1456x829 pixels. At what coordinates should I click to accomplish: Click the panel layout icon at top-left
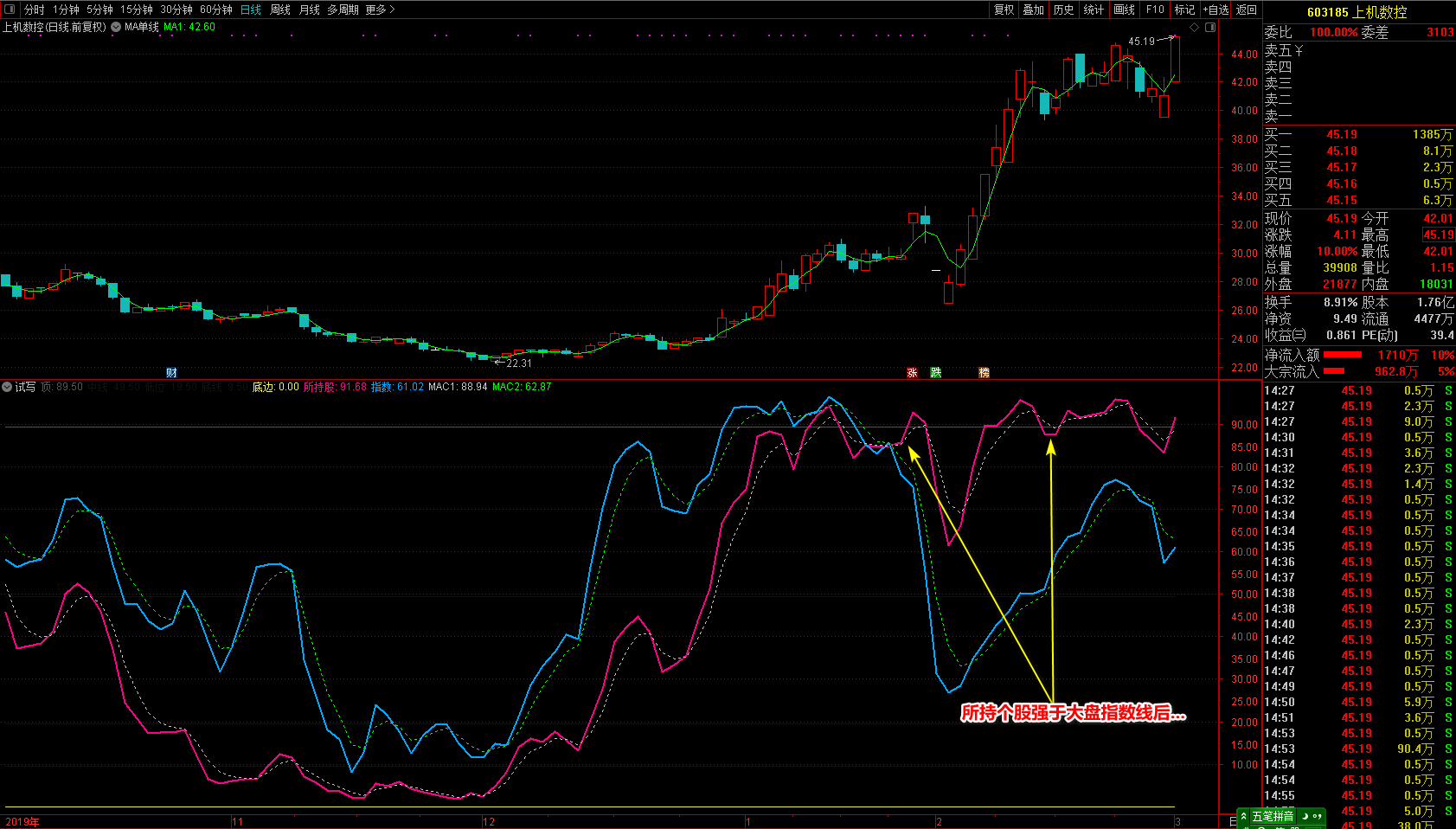(10, 10)
